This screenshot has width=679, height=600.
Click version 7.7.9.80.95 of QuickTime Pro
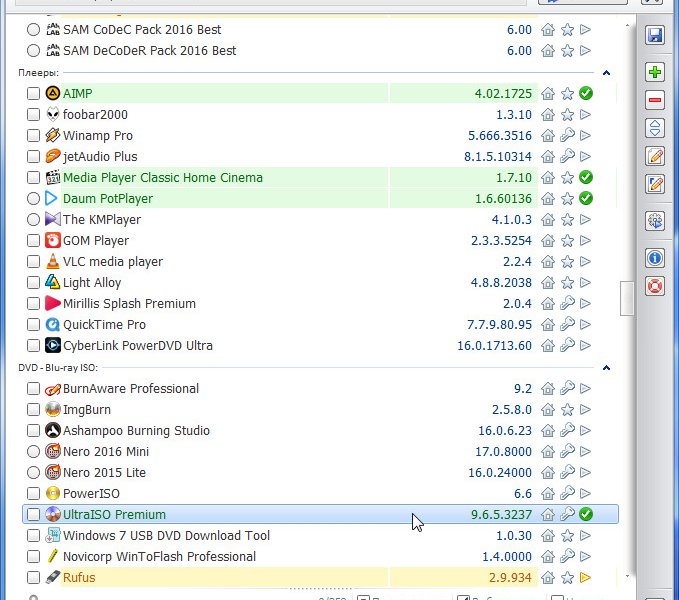pyautogui.click(x=499, y=325)
